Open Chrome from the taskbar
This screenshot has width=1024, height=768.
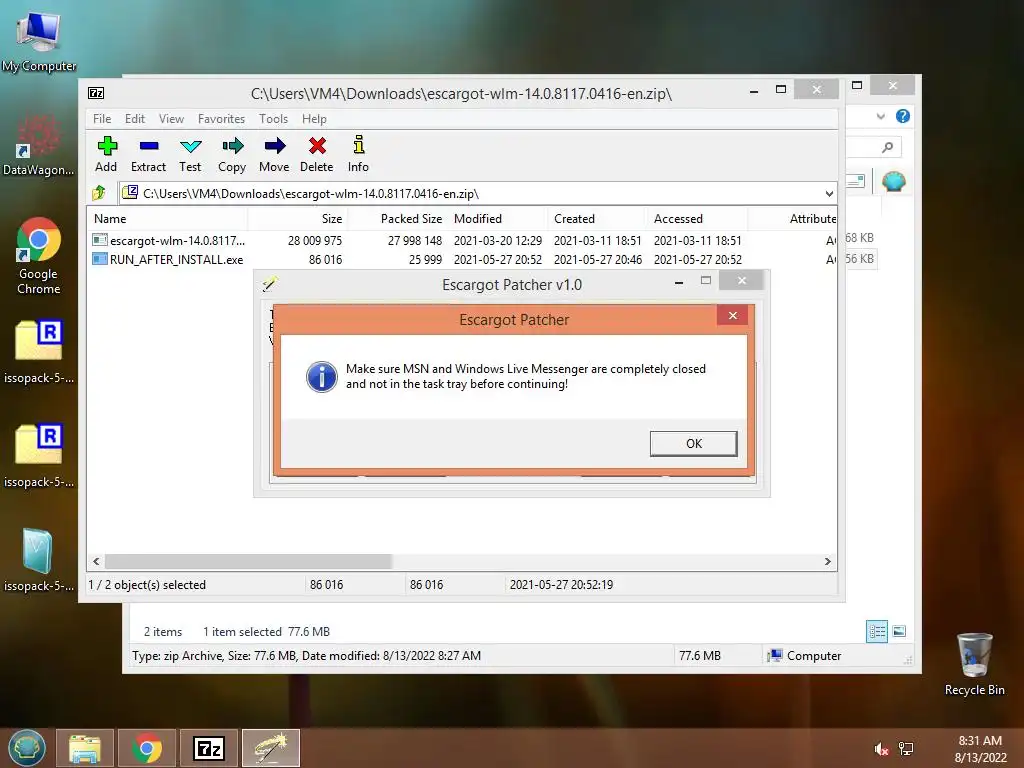pyautogui.click(x=147, y=748)
